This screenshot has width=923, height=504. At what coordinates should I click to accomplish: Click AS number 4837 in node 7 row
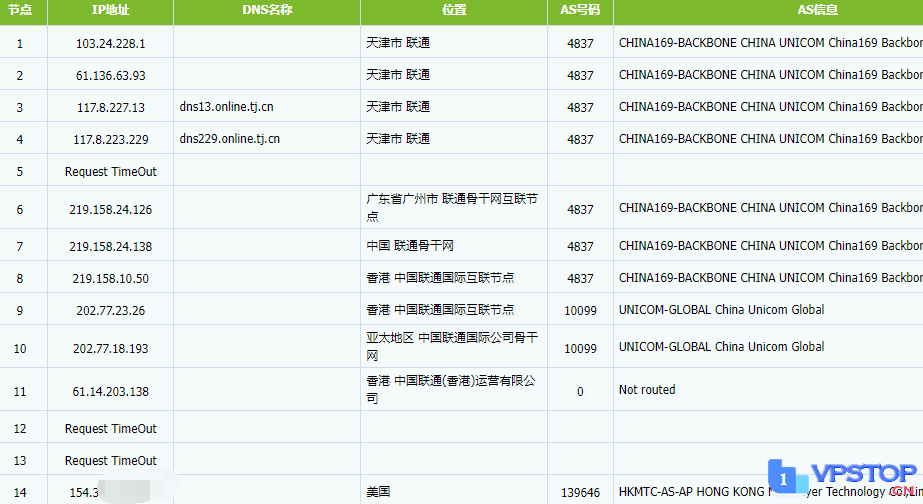[580, 247]
